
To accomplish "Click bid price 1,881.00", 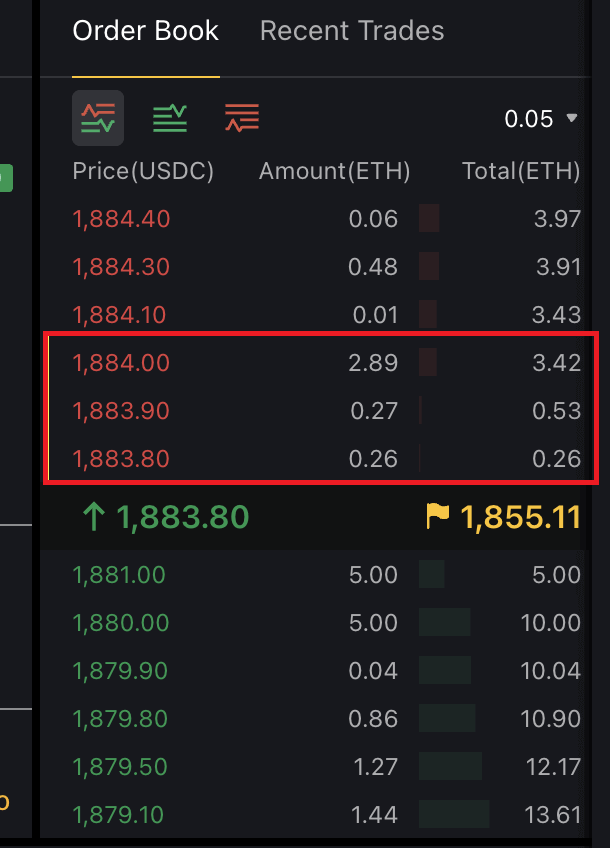I will pyautogui.click(x=119, y=575).
